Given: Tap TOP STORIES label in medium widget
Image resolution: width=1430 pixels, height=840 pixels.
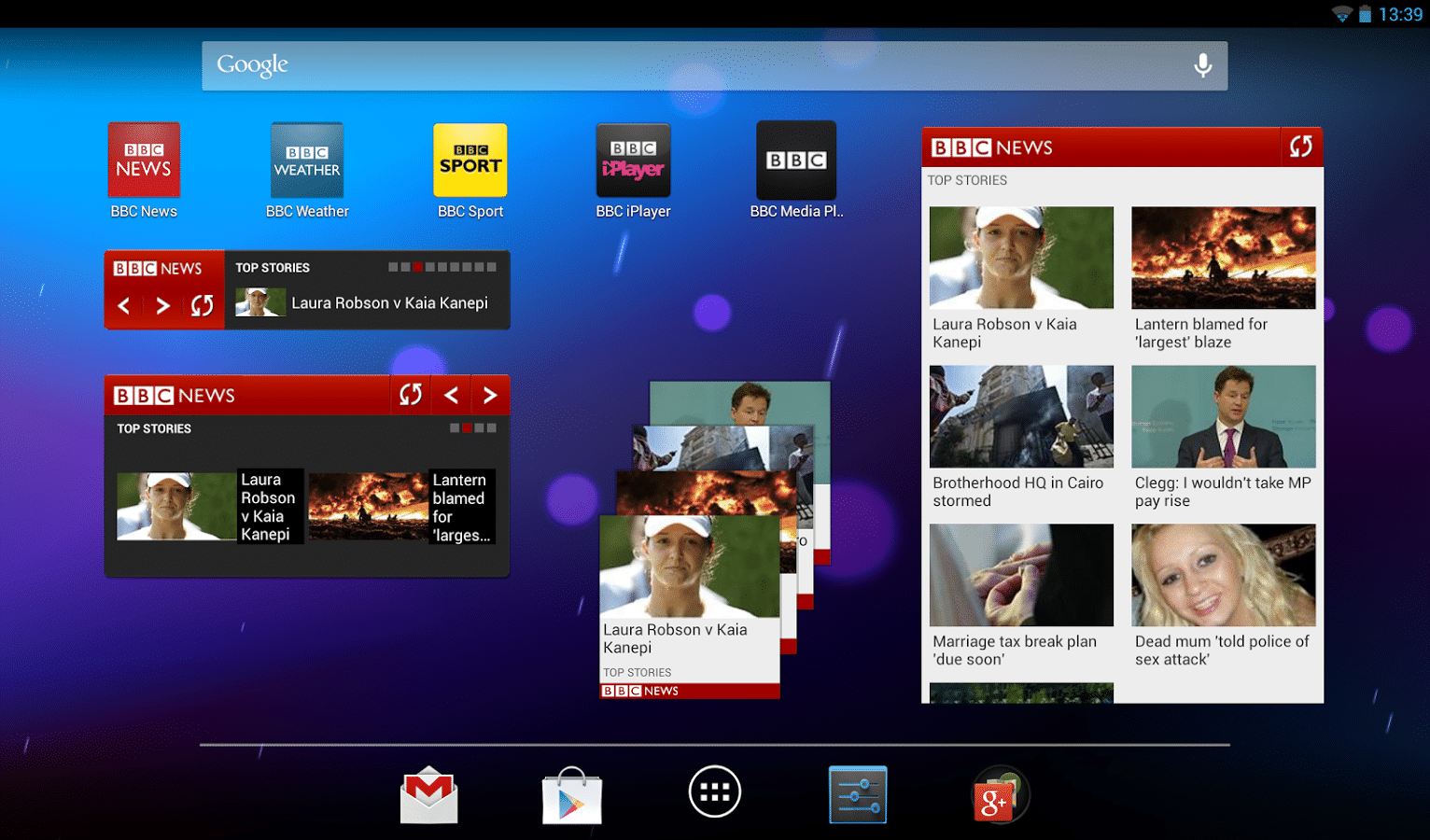Looking at the screenshot, I should tap(154, 428).
